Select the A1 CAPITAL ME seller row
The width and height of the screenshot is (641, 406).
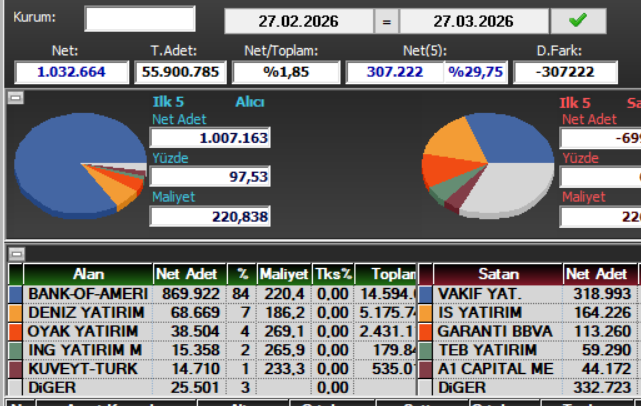530,369
